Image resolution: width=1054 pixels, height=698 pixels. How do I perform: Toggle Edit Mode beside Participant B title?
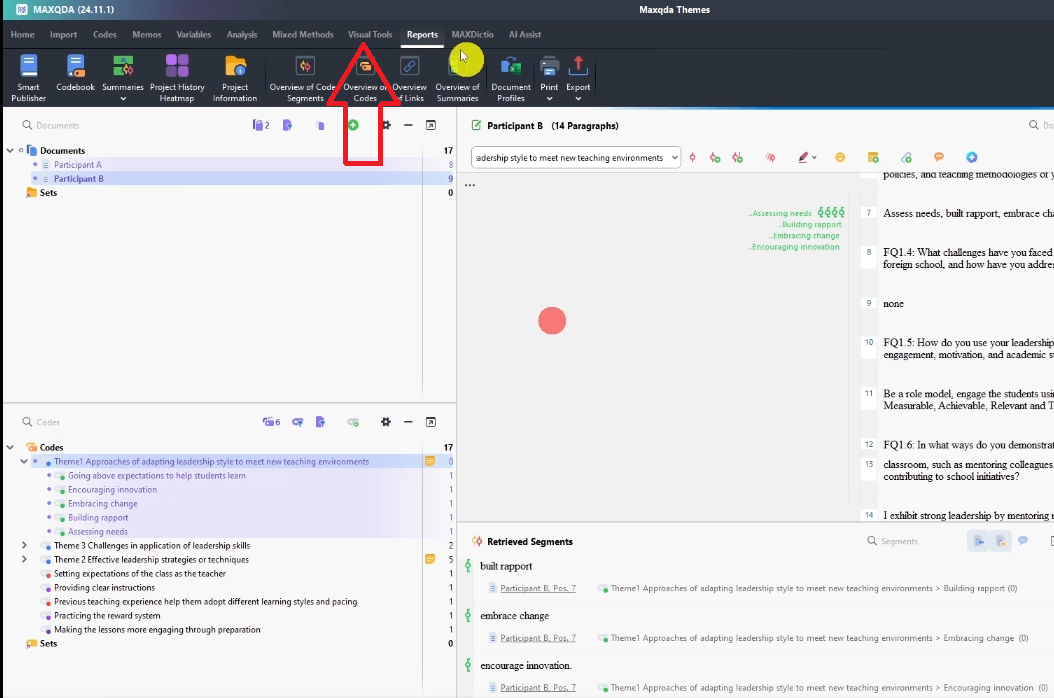(476, 126)
